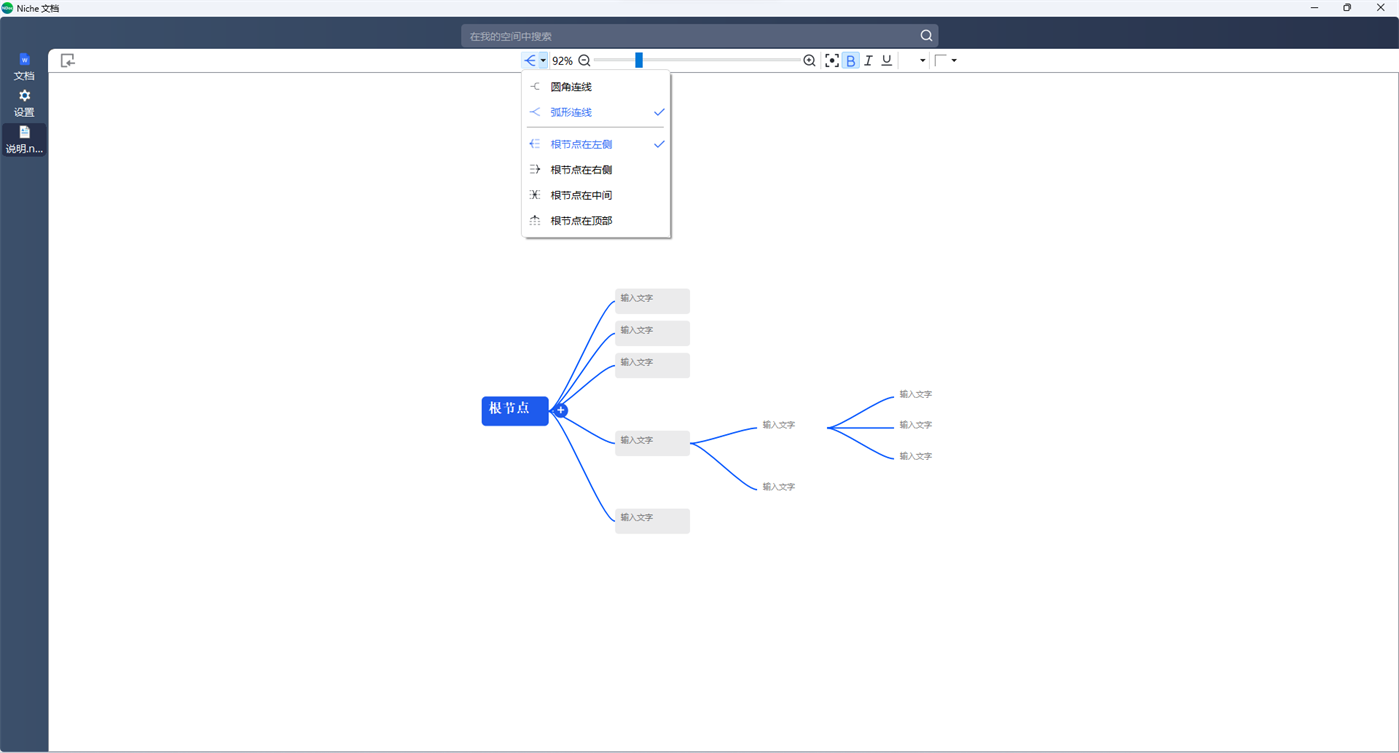Select 根节点在顶部 layout option

click(x=580, y=220)
